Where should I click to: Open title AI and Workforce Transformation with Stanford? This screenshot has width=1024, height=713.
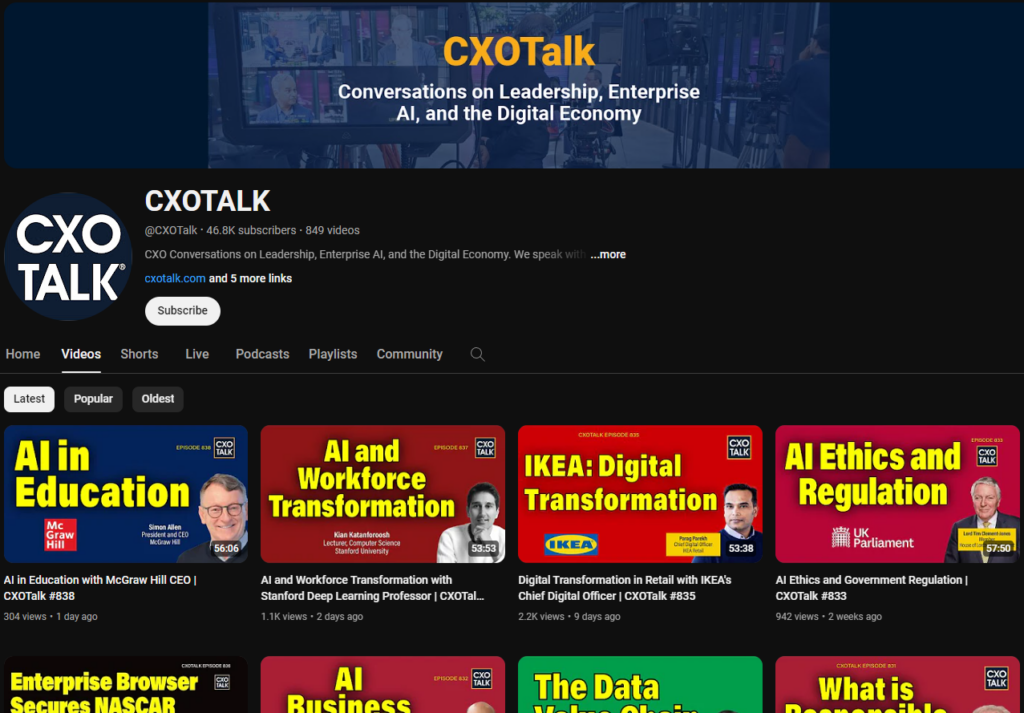pos(372,588)
